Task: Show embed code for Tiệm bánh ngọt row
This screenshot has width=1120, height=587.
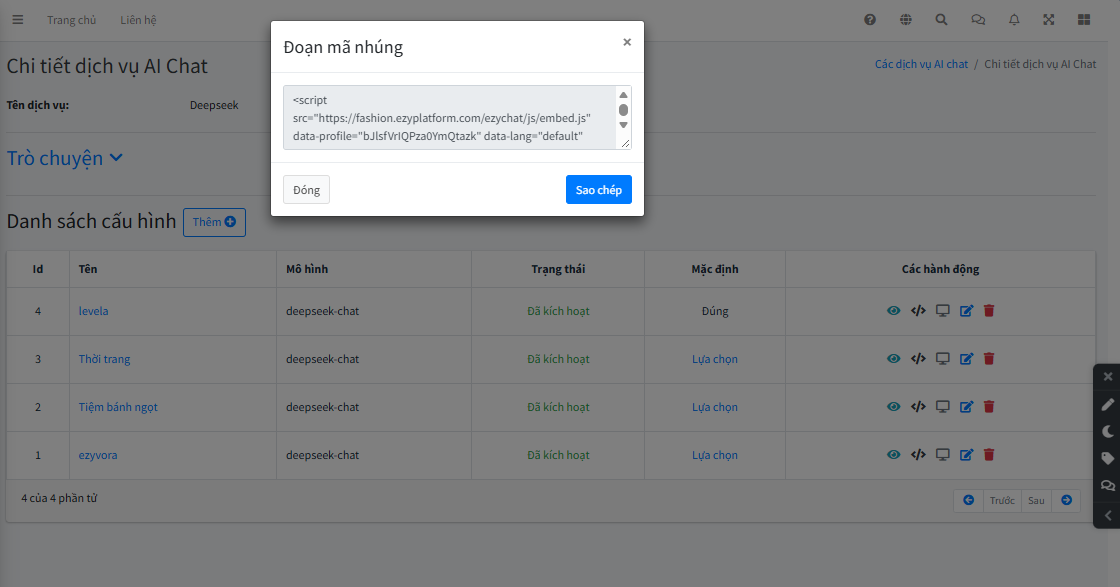Action: click(919, 406)
